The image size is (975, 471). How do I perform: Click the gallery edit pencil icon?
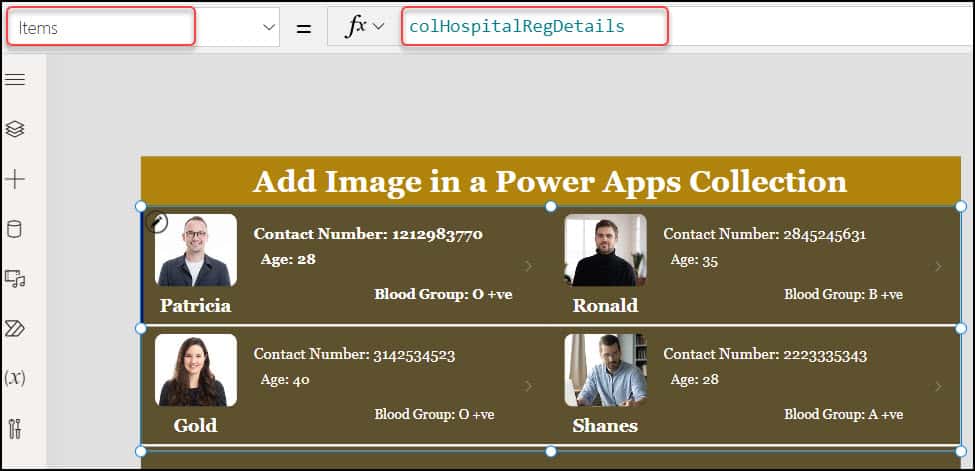pos(157,222)
